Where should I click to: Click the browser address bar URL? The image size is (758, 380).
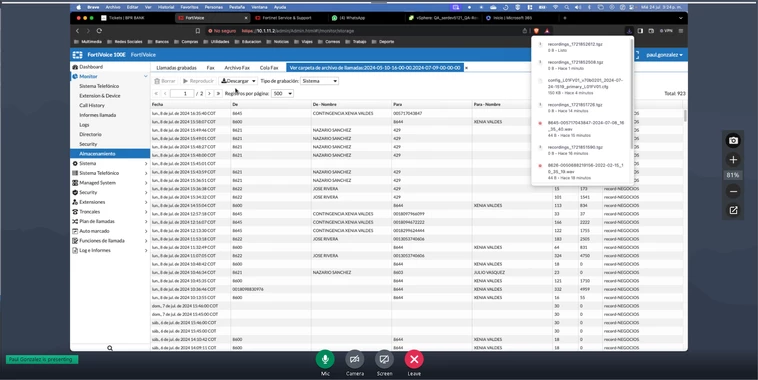(298, 31)
